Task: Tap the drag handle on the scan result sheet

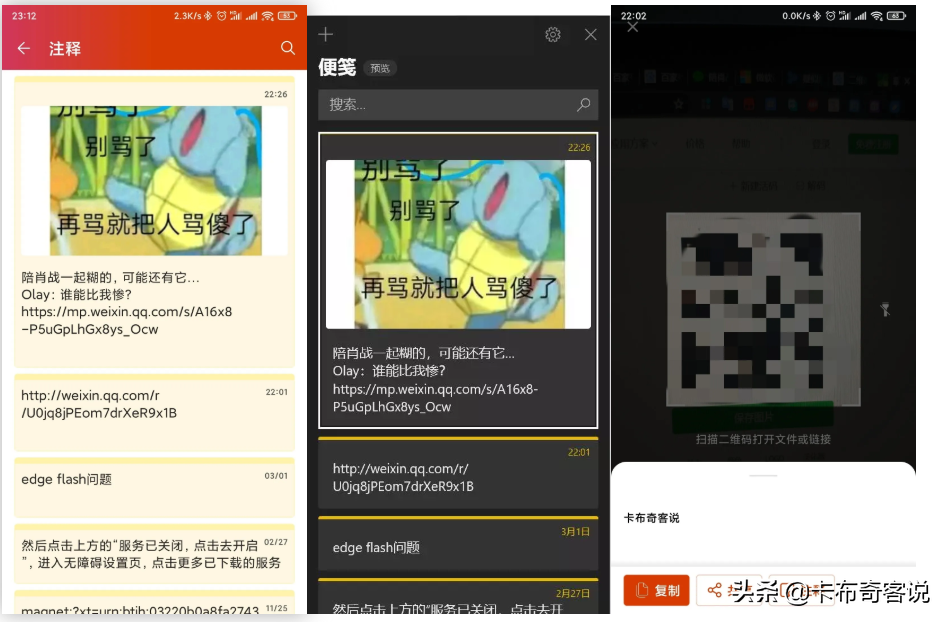Action: (763, 476)
